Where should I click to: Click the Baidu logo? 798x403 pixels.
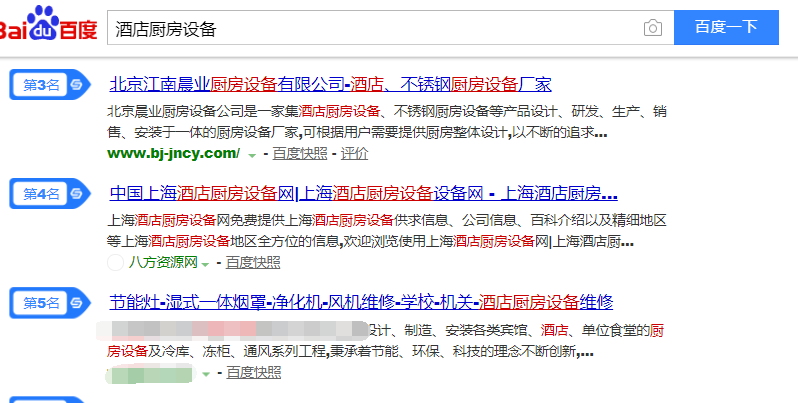(x=48, y=24)
